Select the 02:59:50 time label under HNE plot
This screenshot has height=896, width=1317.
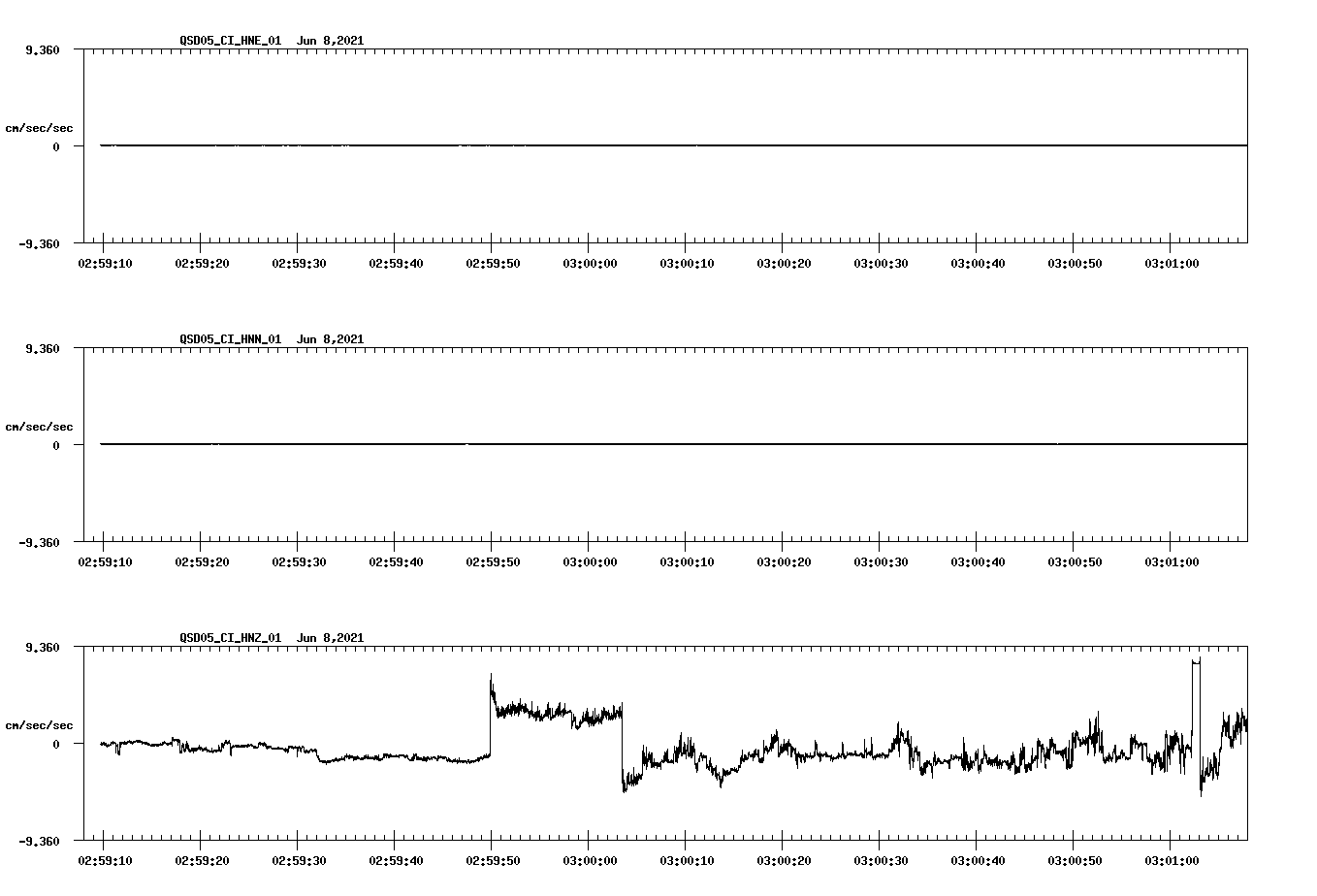pyautogui.click(x=493, y=263)
